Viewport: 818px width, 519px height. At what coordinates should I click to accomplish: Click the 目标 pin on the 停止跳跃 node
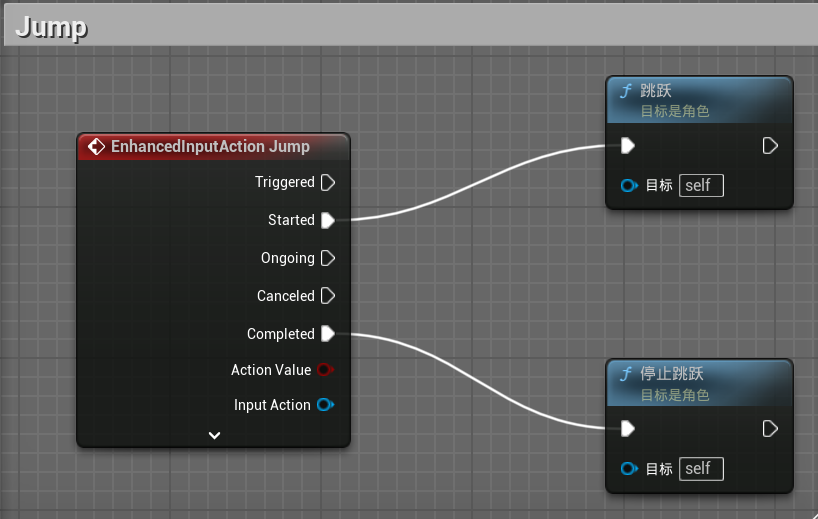coord(629,468)
